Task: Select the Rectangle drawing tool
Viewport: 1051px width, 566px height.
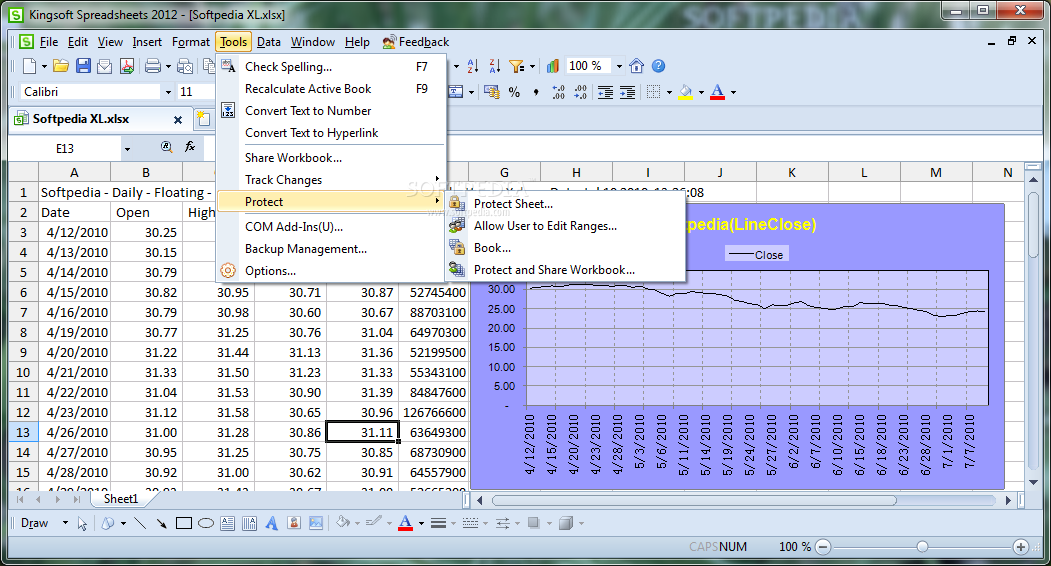Action: (184, 523)
